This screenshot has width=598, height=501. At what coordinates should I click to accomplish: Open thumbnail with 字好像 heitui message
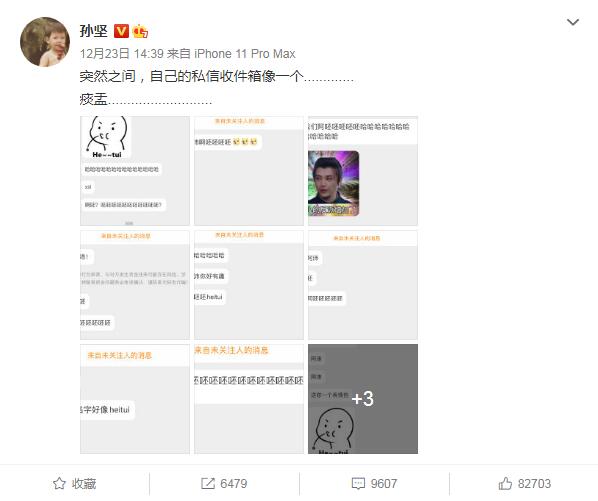coord(135,399)
